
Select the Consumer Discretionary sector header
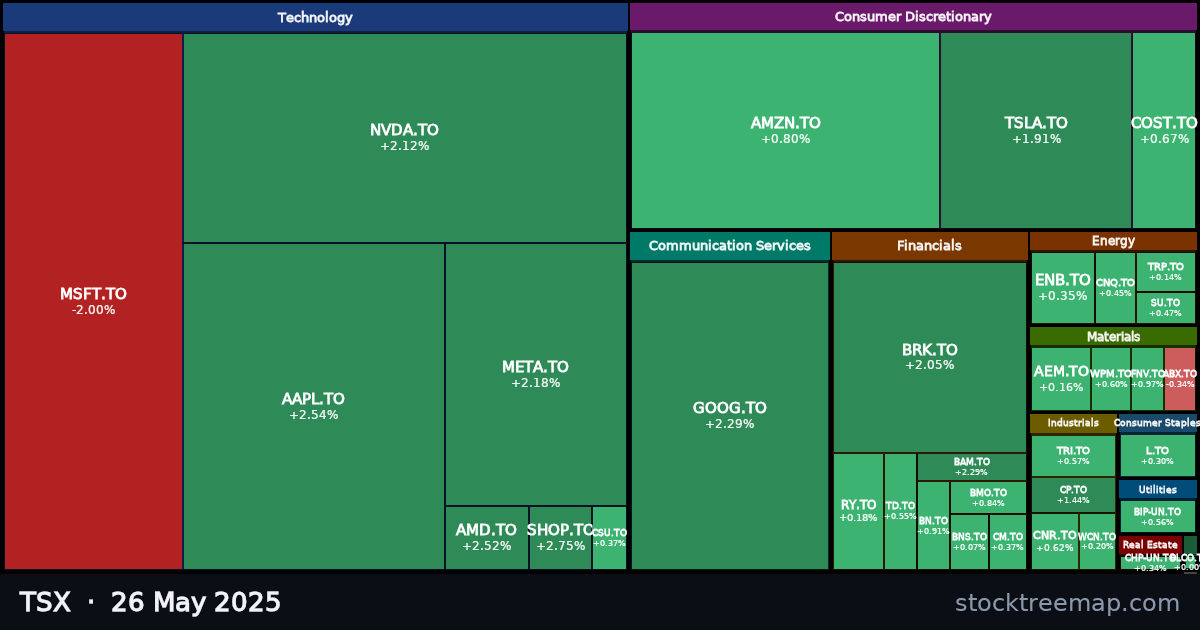913,17
